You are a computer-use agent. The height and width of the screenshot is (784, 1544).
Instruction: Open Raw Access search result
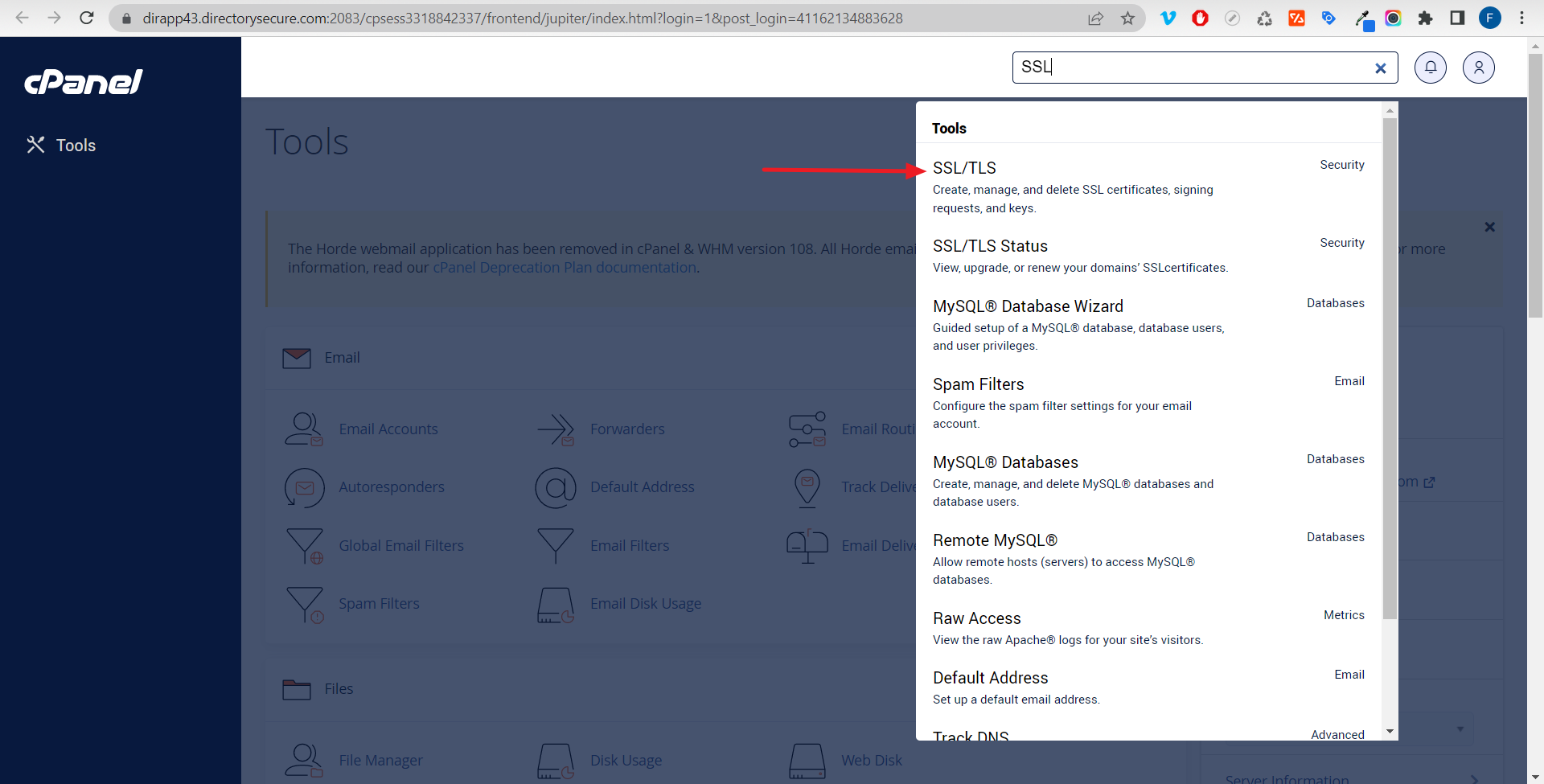tap(976, 618)
